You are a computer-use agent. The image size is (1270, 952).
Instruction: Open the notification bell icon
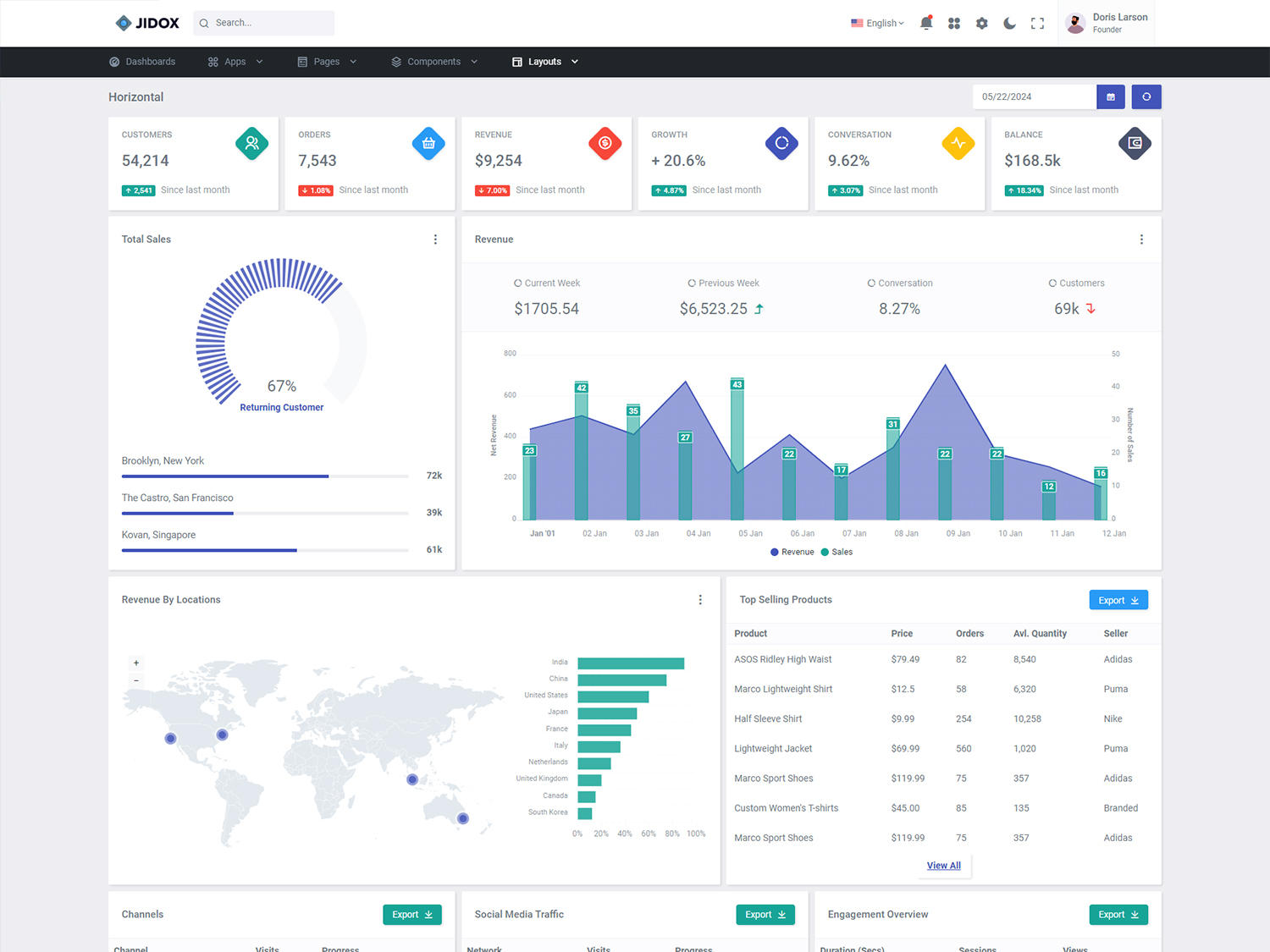(926, 23)
